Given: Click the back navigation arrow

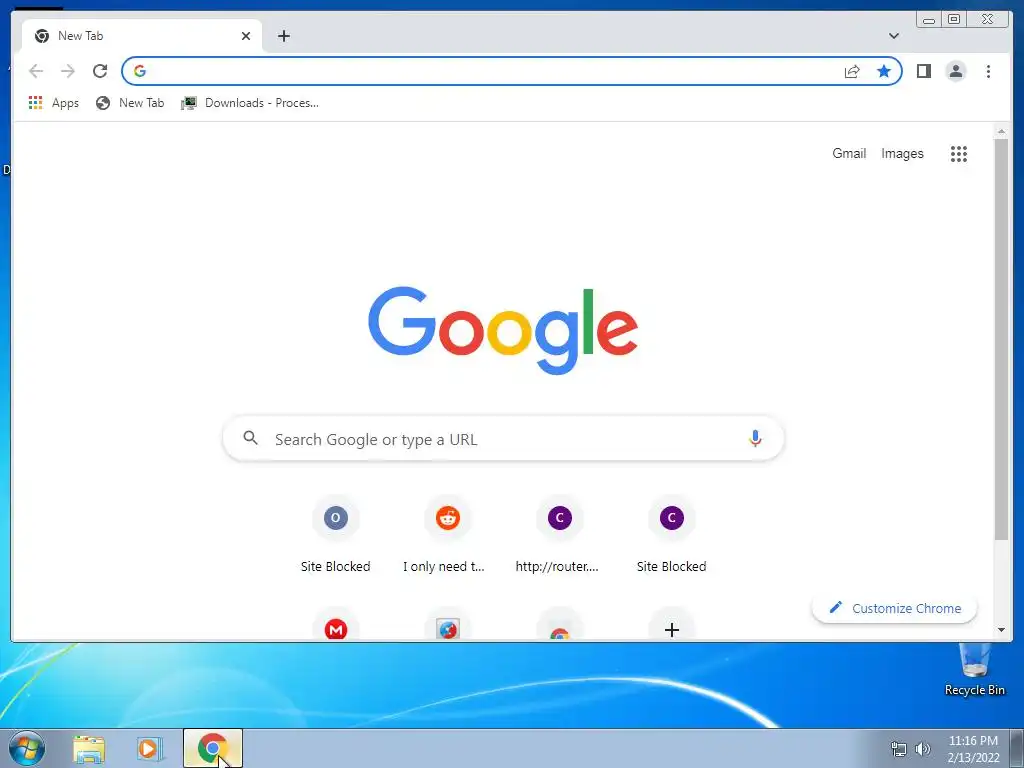Looking at the screenshot, I should pos(36,71).
